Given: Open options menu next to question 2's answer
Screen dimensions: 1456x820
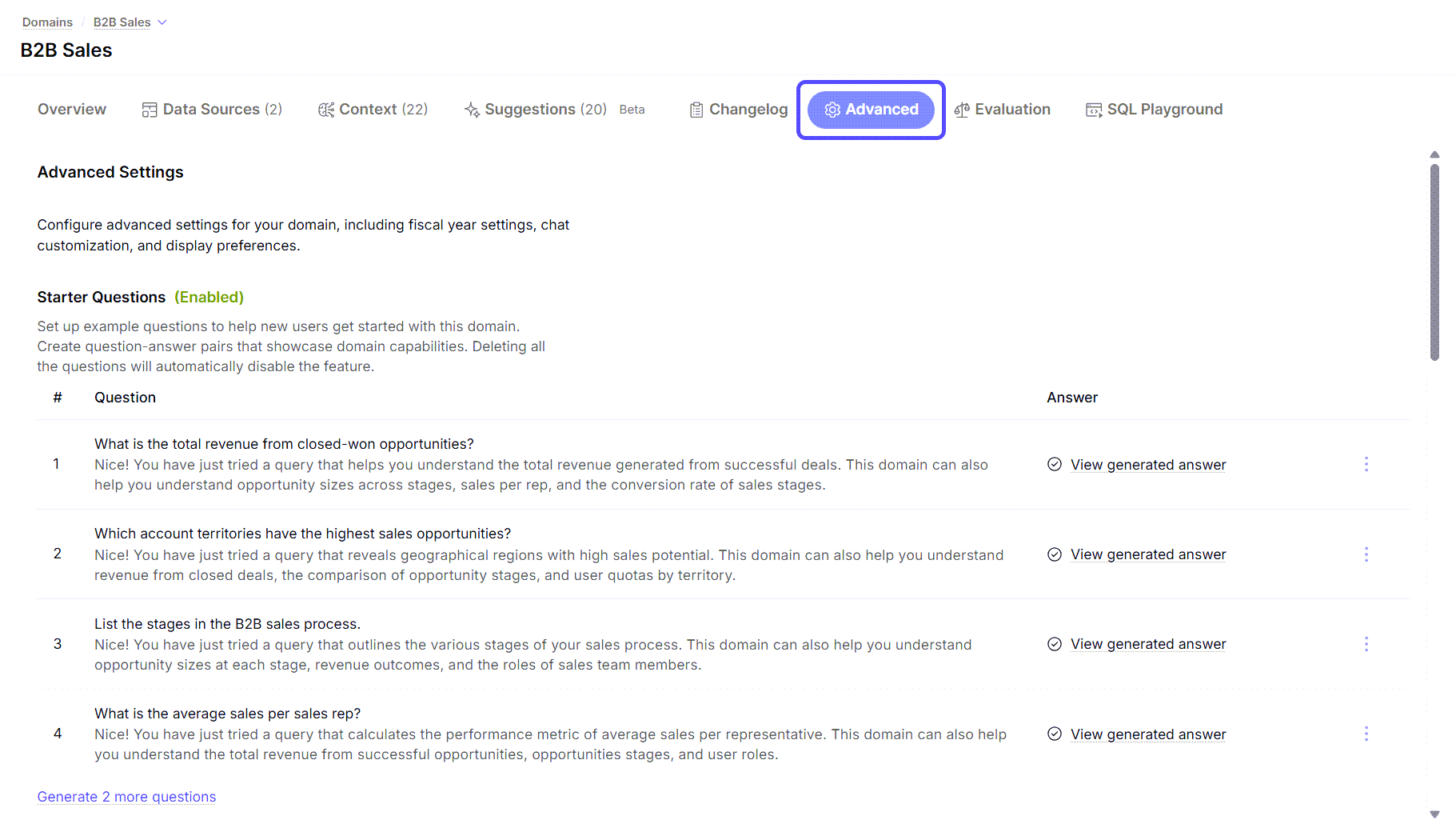Looking at the screenshot, I should click(x=1366, y=554).
